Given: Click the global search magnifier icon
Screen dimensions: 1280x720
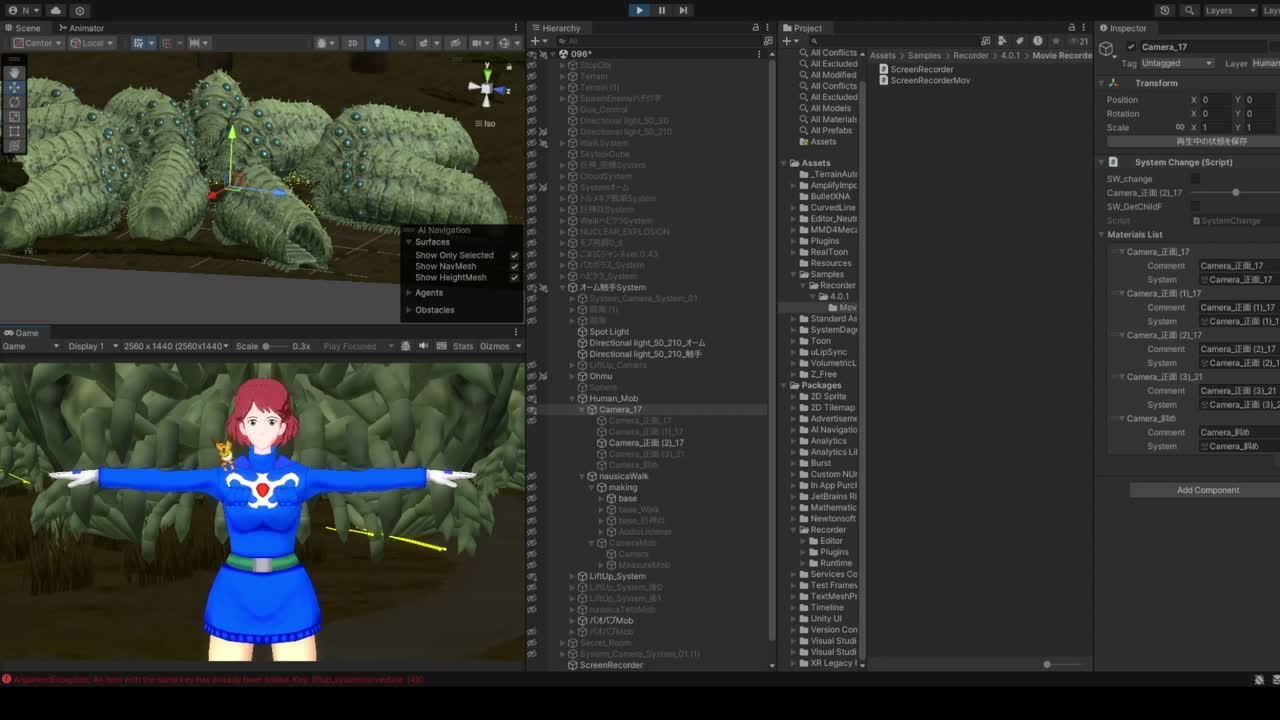Looking at the screenshot, I should pyautogui.click(x=1189, y=10).
